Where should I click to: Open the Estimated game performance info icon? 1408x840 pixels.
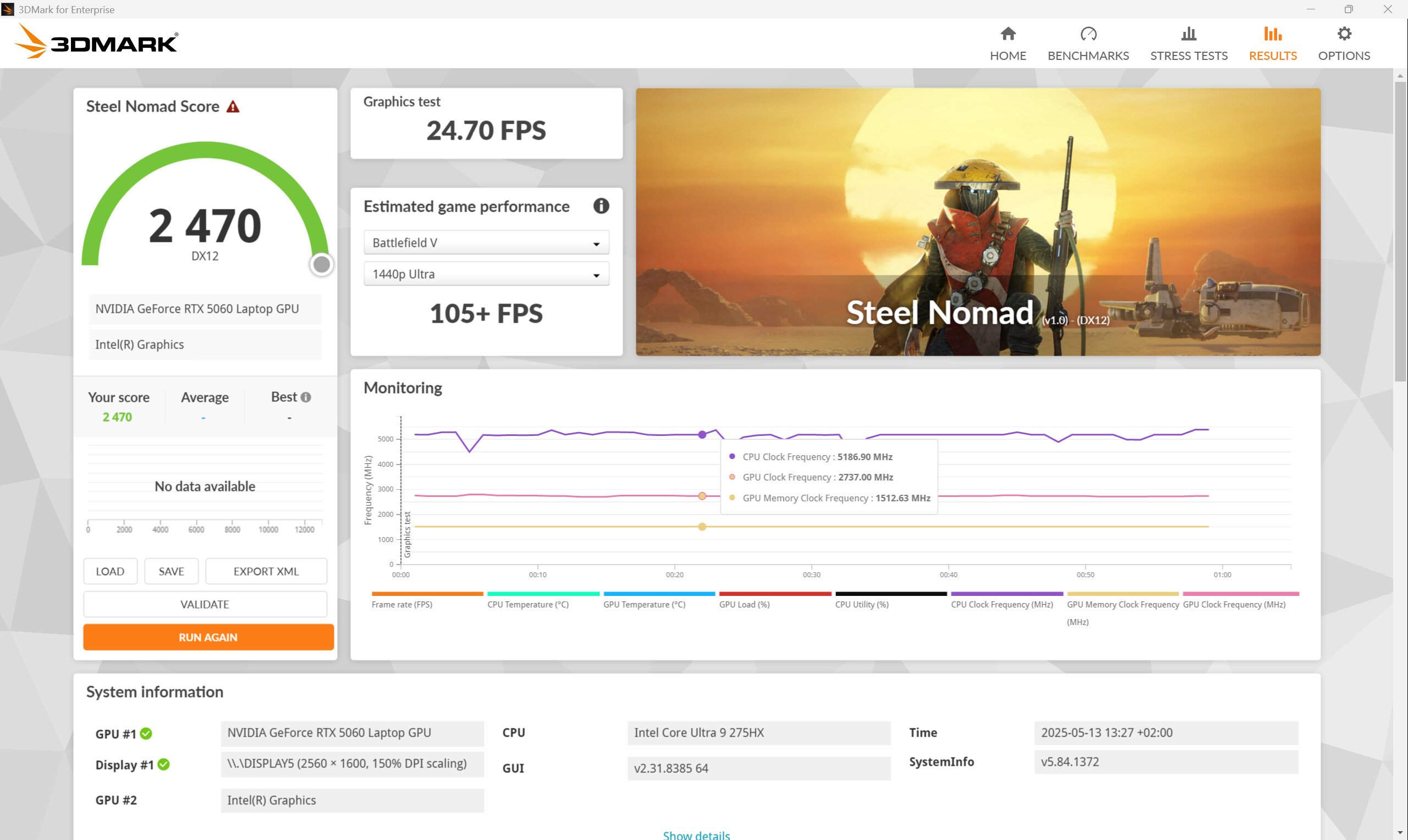602,207
